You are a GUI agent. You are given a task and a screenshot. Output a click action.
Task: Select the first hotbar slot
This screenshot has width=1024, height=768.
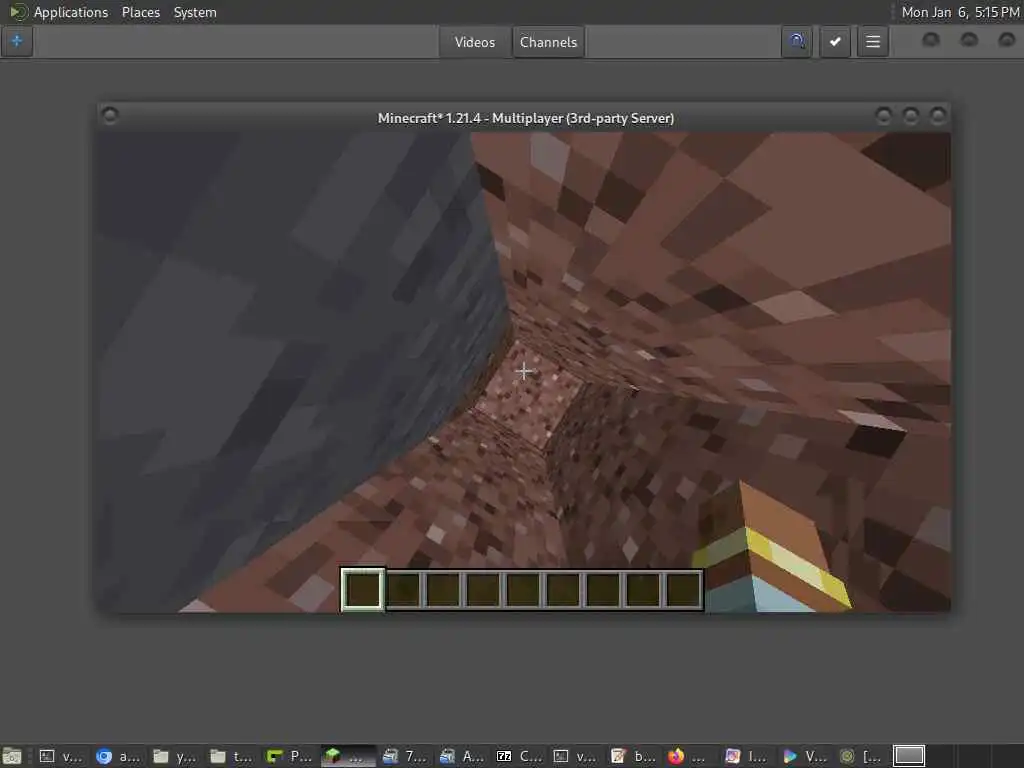(x=362, y=589)
